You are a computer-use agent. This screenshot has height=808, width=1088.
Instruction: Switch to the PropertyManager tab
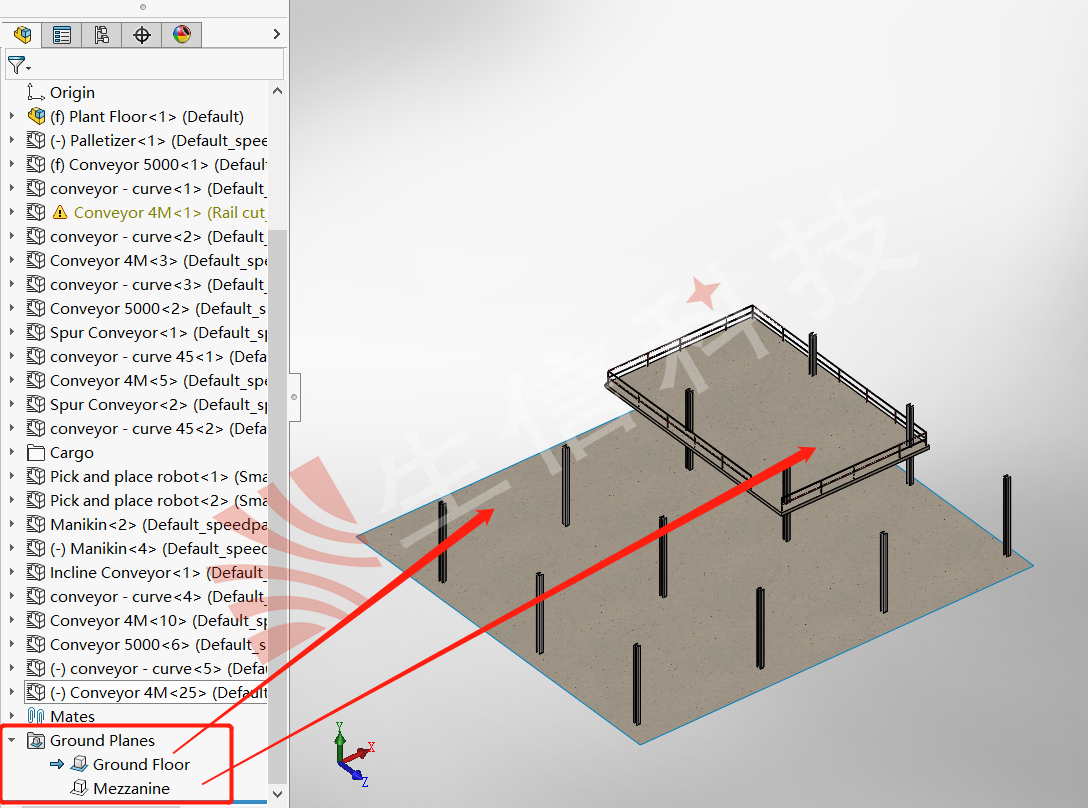62,35
